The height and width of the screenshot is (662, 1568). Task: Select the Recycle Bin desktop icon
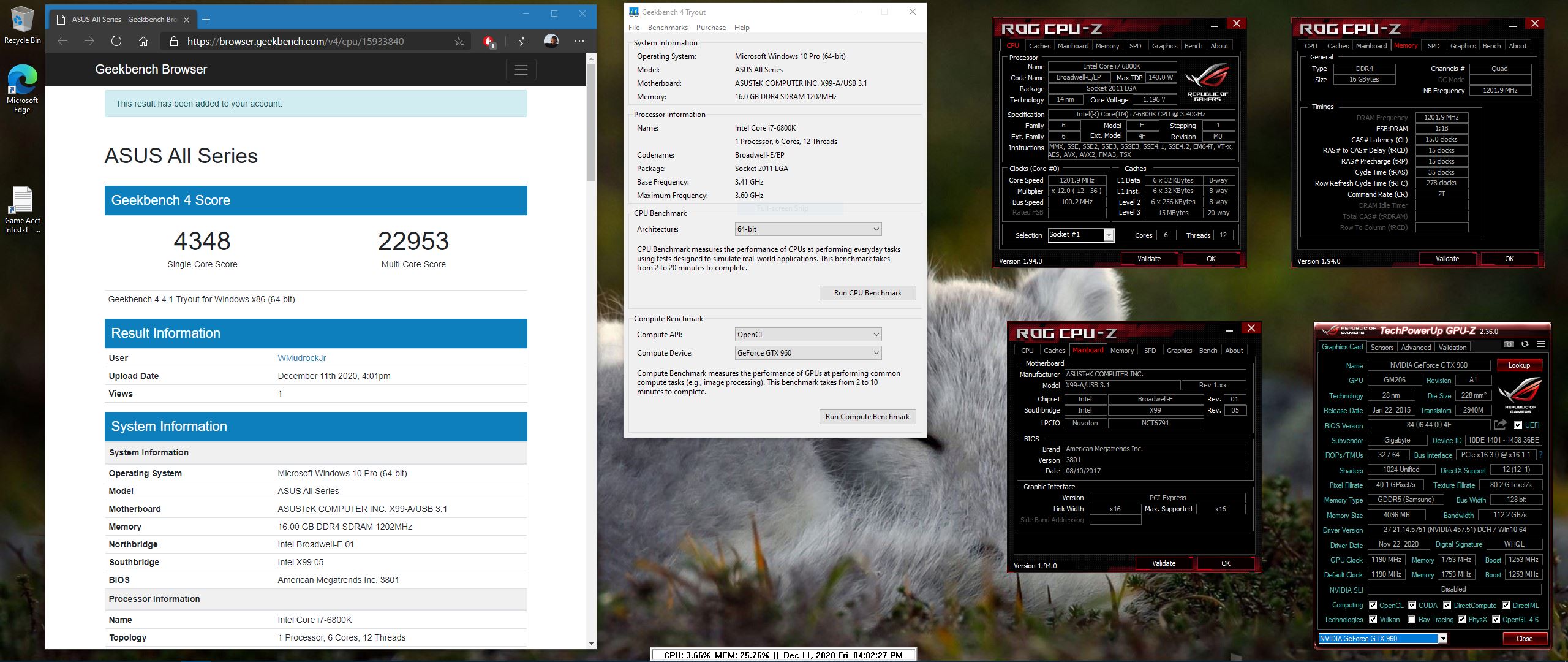(22, 26)
